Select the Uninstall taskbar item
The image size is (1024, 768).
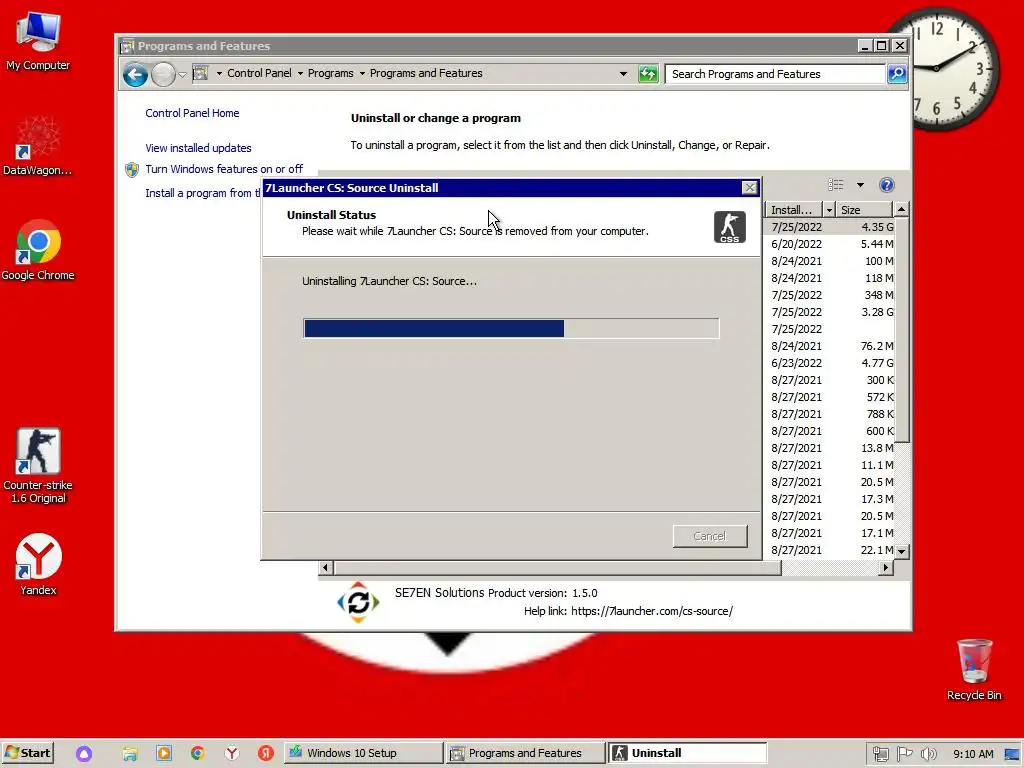click(x=687, y=753)
